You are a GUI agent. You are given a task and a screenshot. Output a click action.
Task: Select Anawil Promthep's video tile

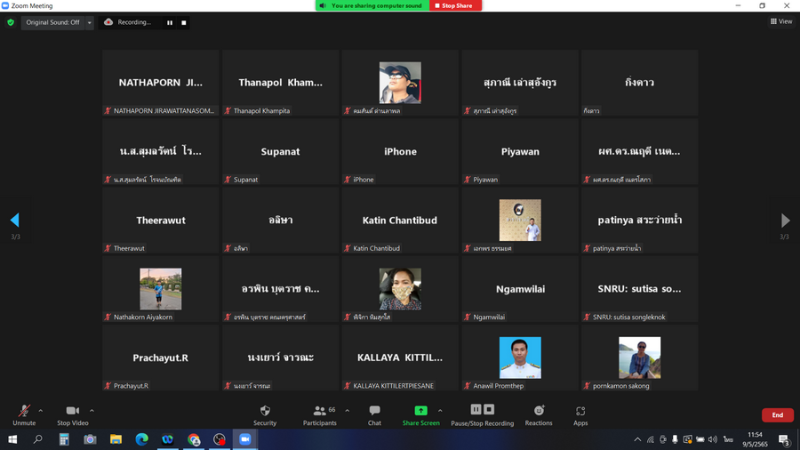(520, 358)
